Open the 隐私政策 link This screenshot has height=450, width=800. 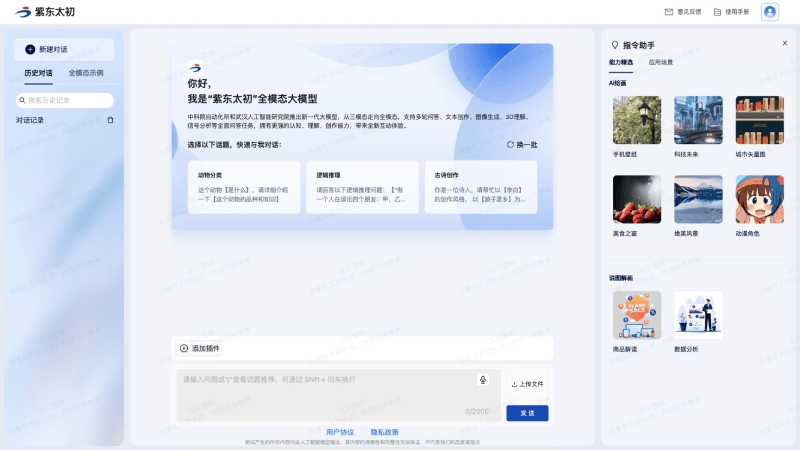[x=384, y=432]
